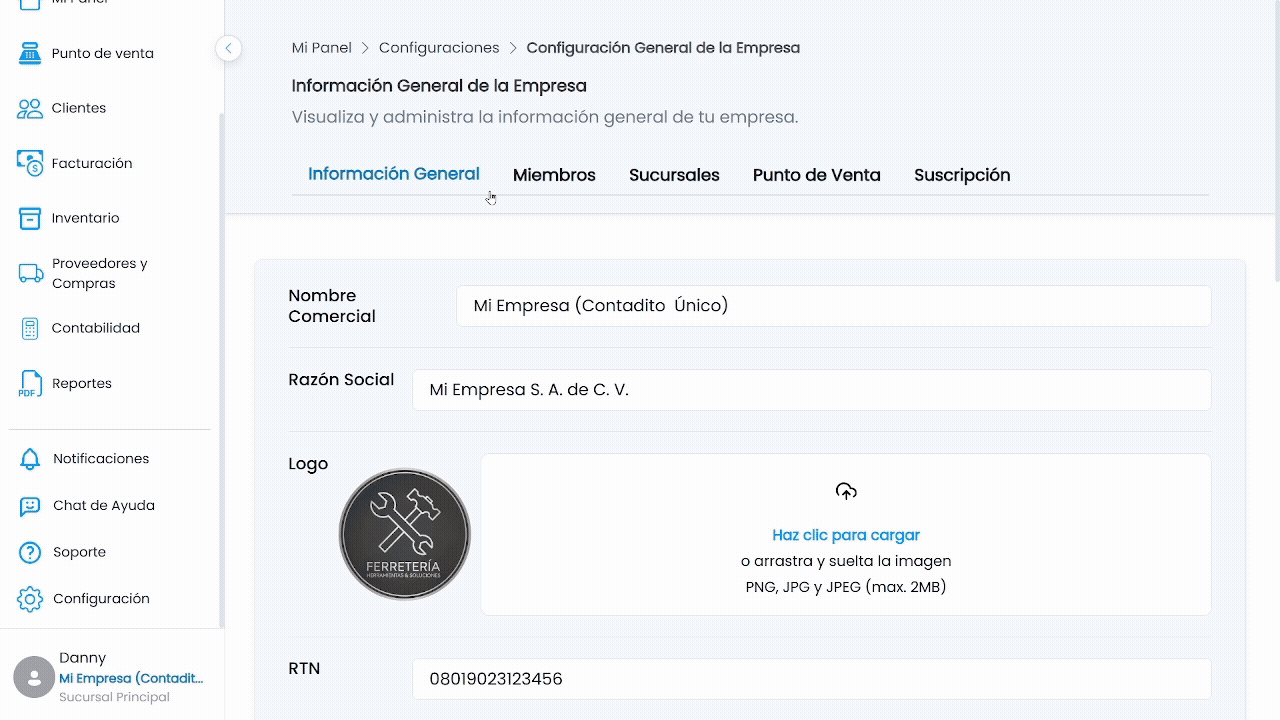This screenshot has height=720, width=1280.
Task: Click the Facturación money icon
Action: coord(30,163)
